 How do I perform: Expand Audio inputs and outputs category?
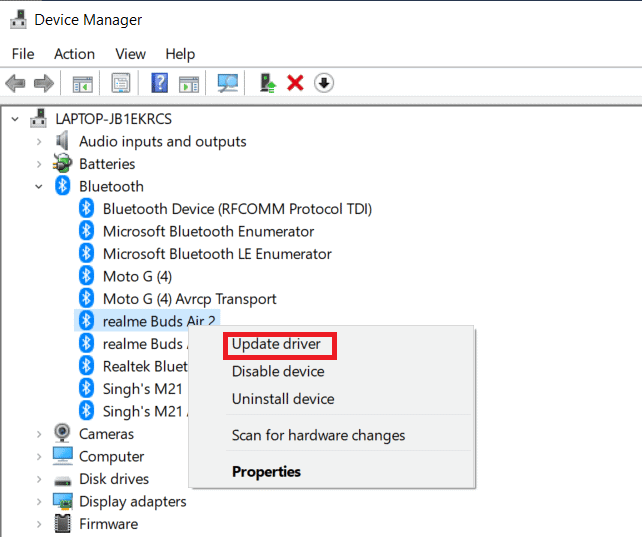pyautogui.click(x=39, y=142)
